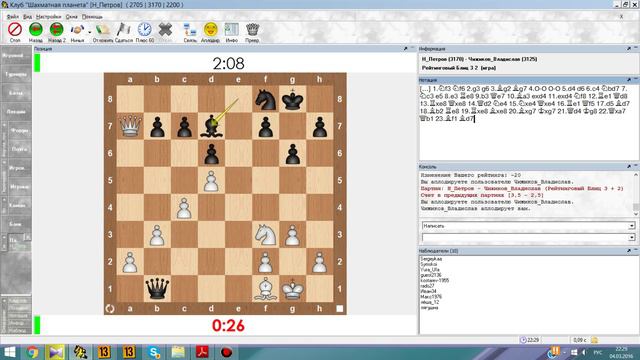The image size is (640, 360).
Task: Click the black knight on f8
Action: (x=265, y=99)
